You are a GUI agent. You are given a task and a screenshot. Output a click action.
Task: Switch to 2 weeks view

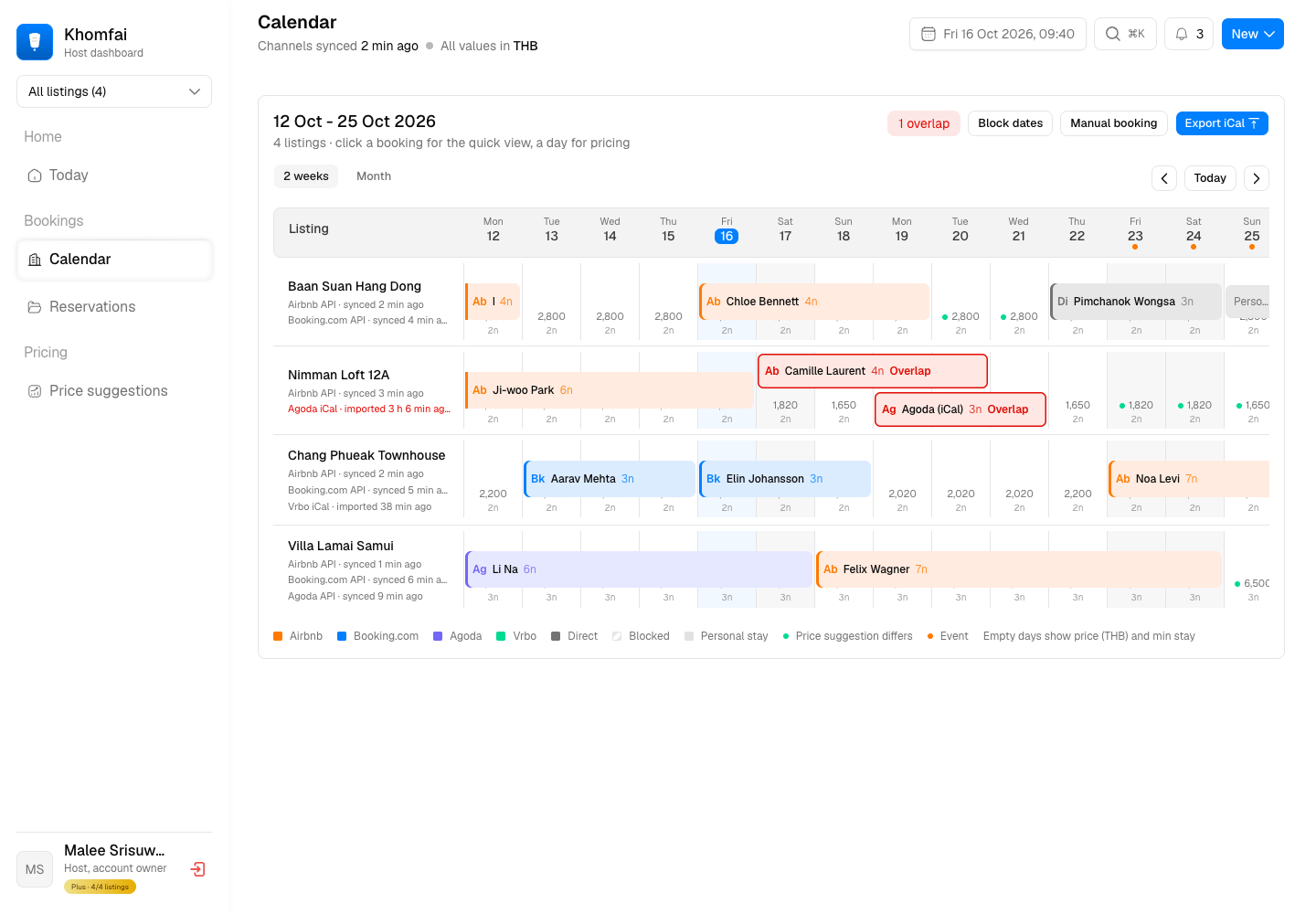[306, 176]
